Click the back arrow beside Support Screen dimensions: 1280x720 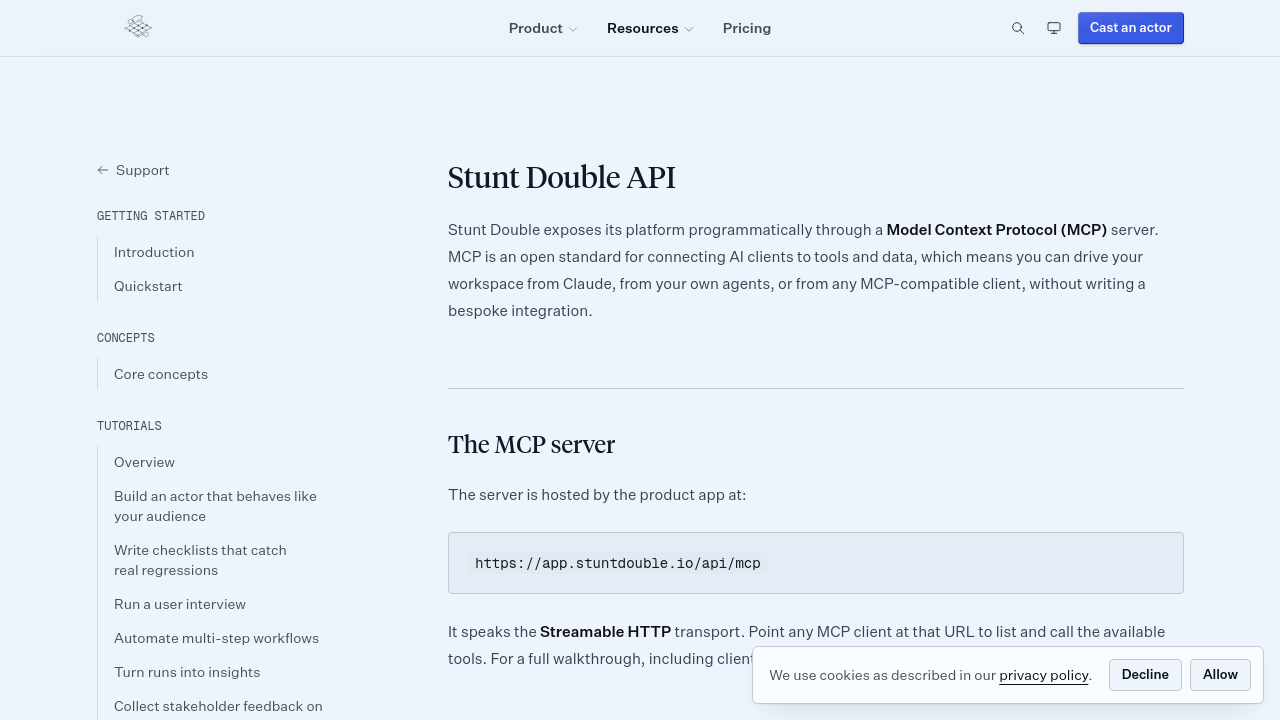tap(103, 170)
